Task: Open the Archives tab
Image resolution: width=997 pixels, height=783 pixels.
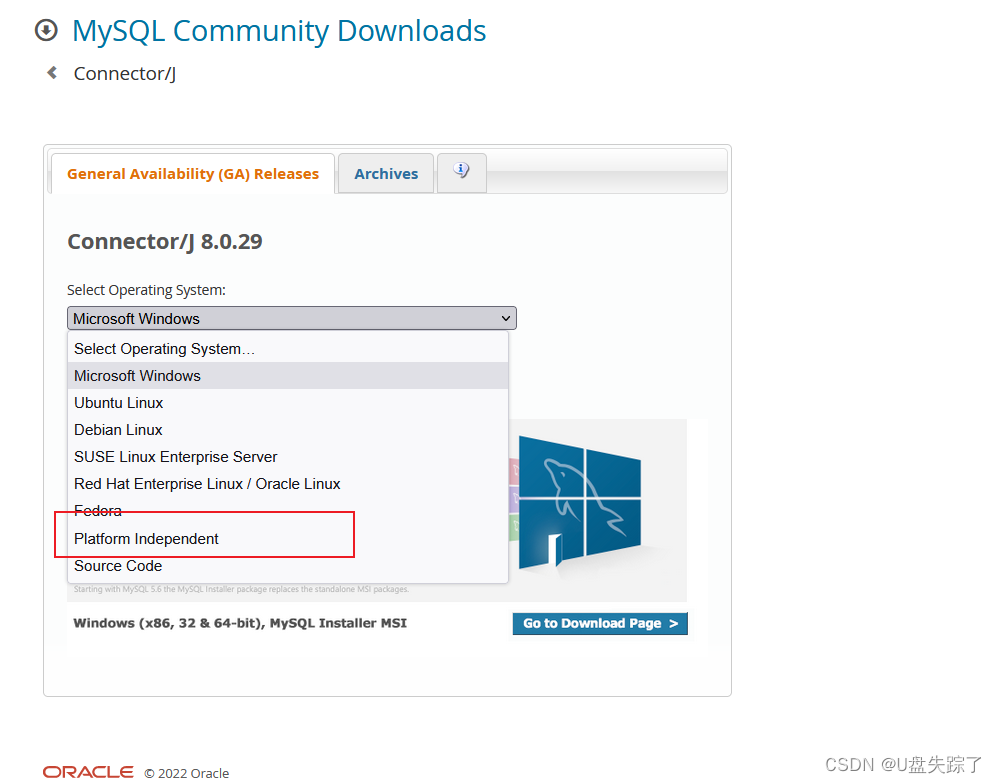Action: [386, 174]
